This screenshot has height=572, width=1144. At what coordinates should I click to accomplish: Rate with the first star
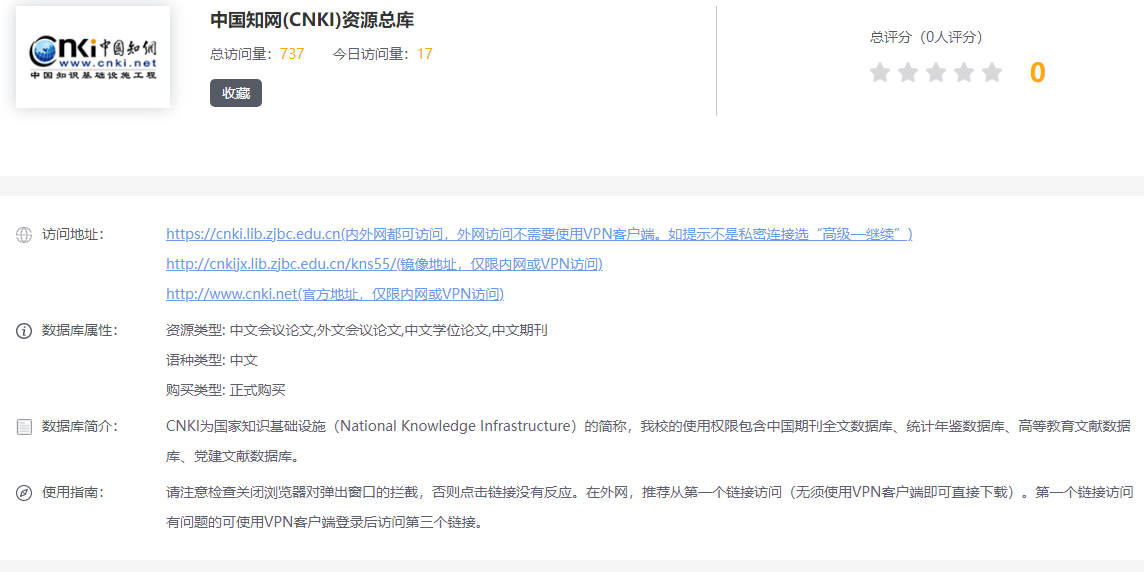click(x=880, y=72)
